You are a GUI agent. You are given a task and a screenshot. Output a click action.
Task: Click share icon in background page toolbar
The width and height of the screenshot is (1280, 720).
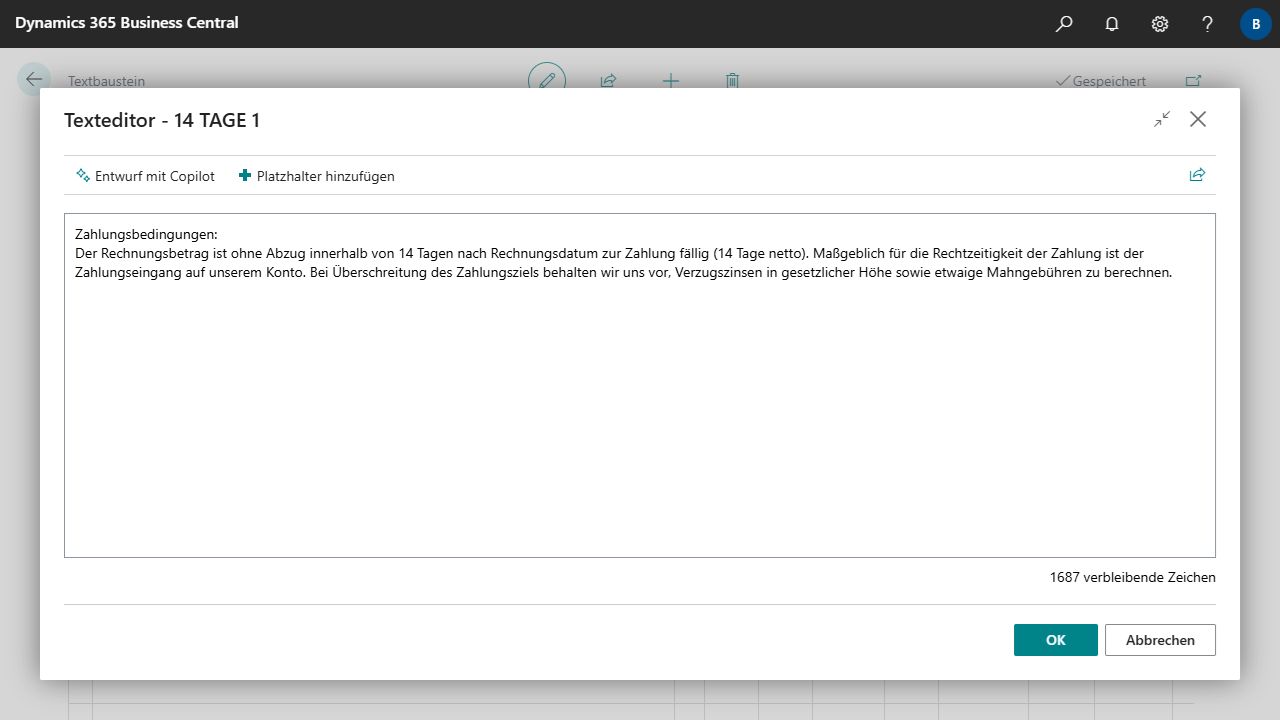[608, 80]
